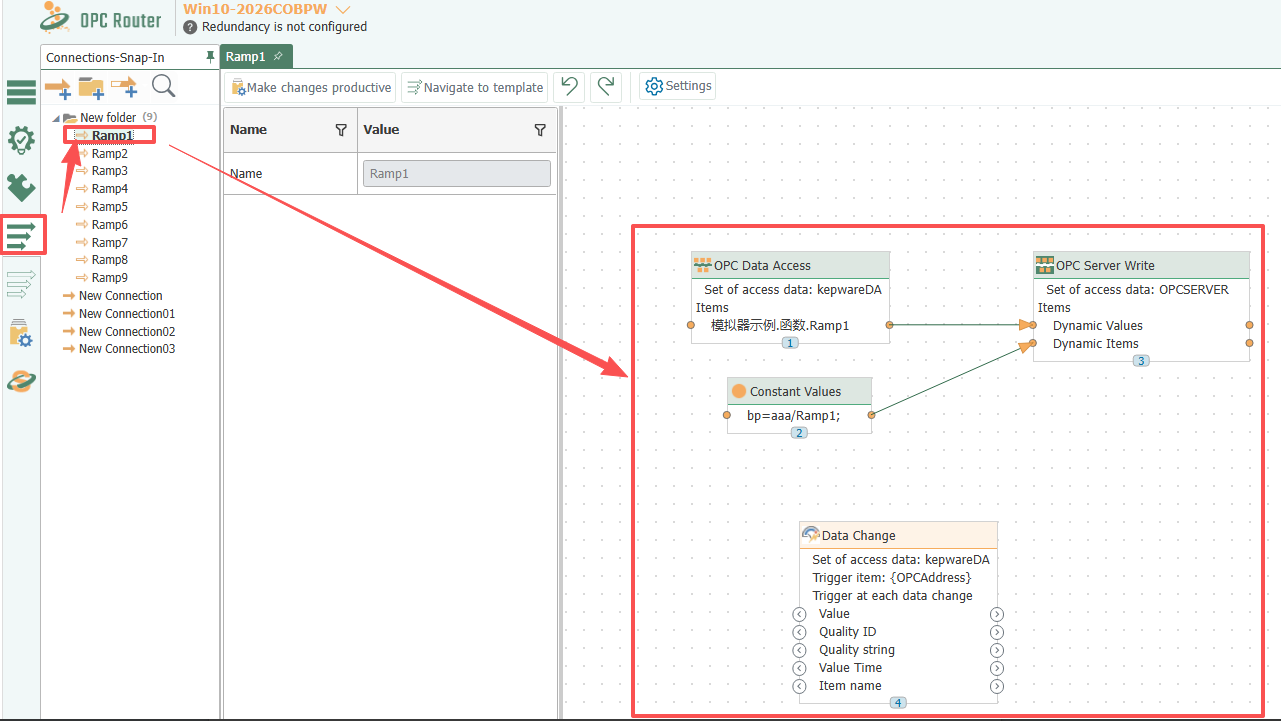Create a new folder with folder-plus icon
1281x721 pixels.
tap(91, 88)
